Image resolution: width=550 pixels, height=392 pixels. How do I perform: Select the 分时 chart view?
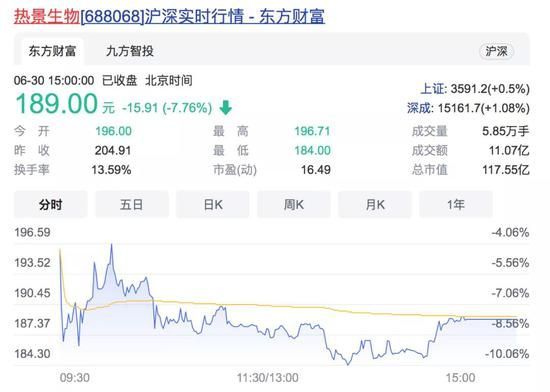(x=51, y=204)
